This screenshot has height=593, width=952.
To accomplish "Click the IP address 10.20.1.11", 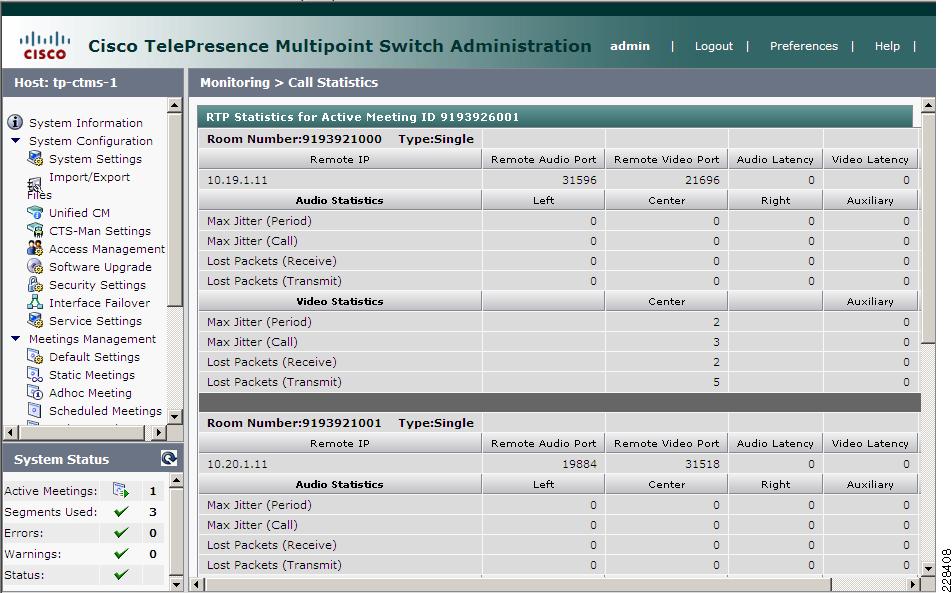I will 237,464.
